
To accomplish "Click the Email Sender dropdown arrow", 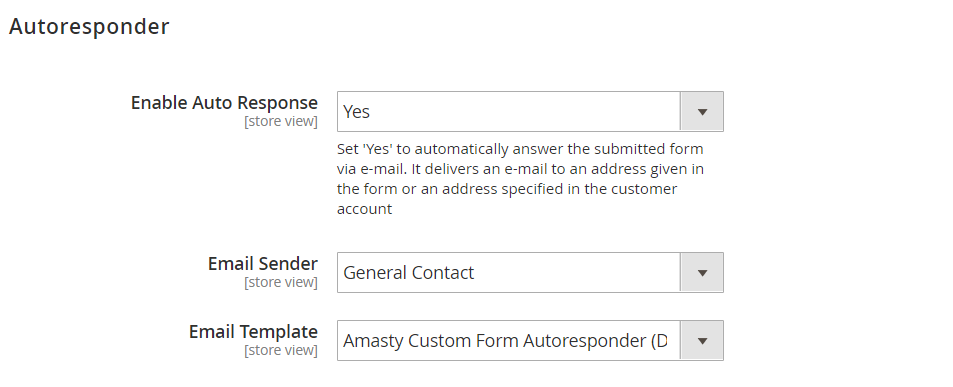I will pos(702,273).
